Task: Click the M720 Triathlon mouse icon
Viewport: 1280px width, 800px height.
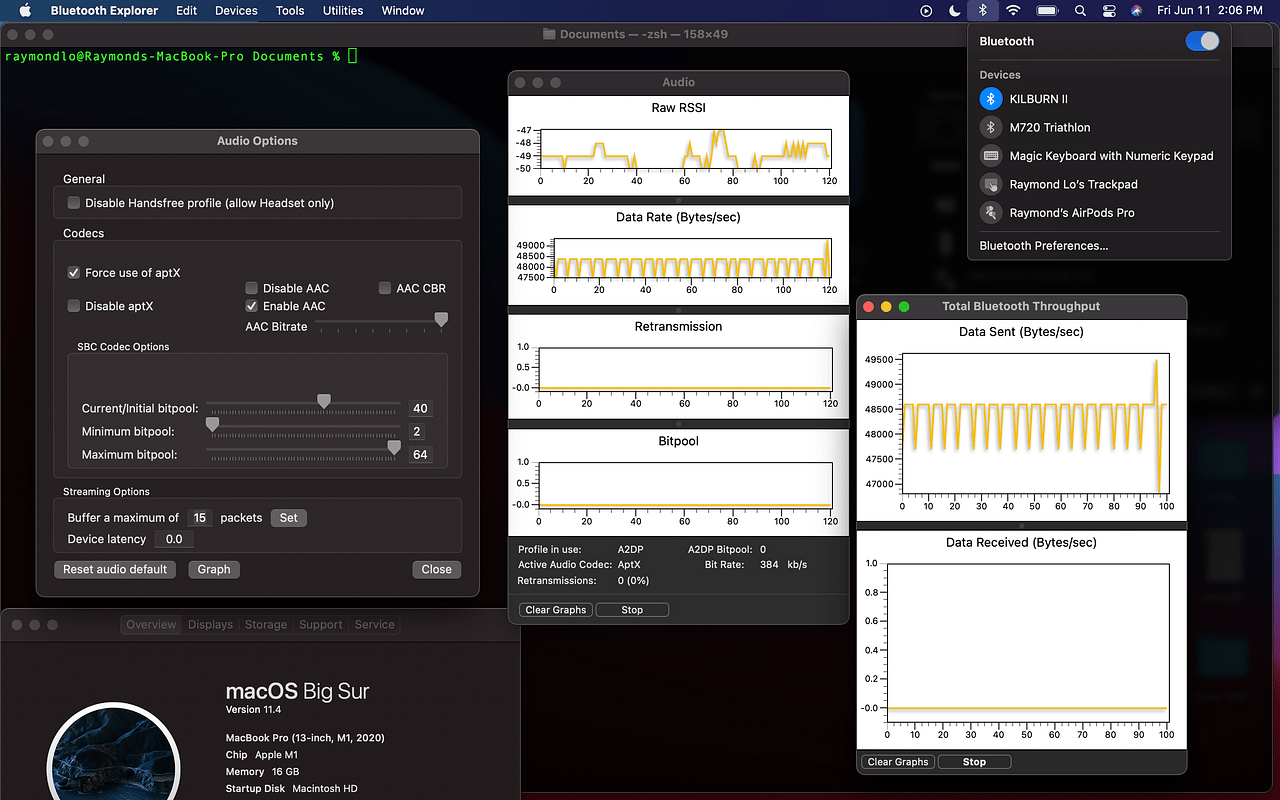Action: (990, 127)
